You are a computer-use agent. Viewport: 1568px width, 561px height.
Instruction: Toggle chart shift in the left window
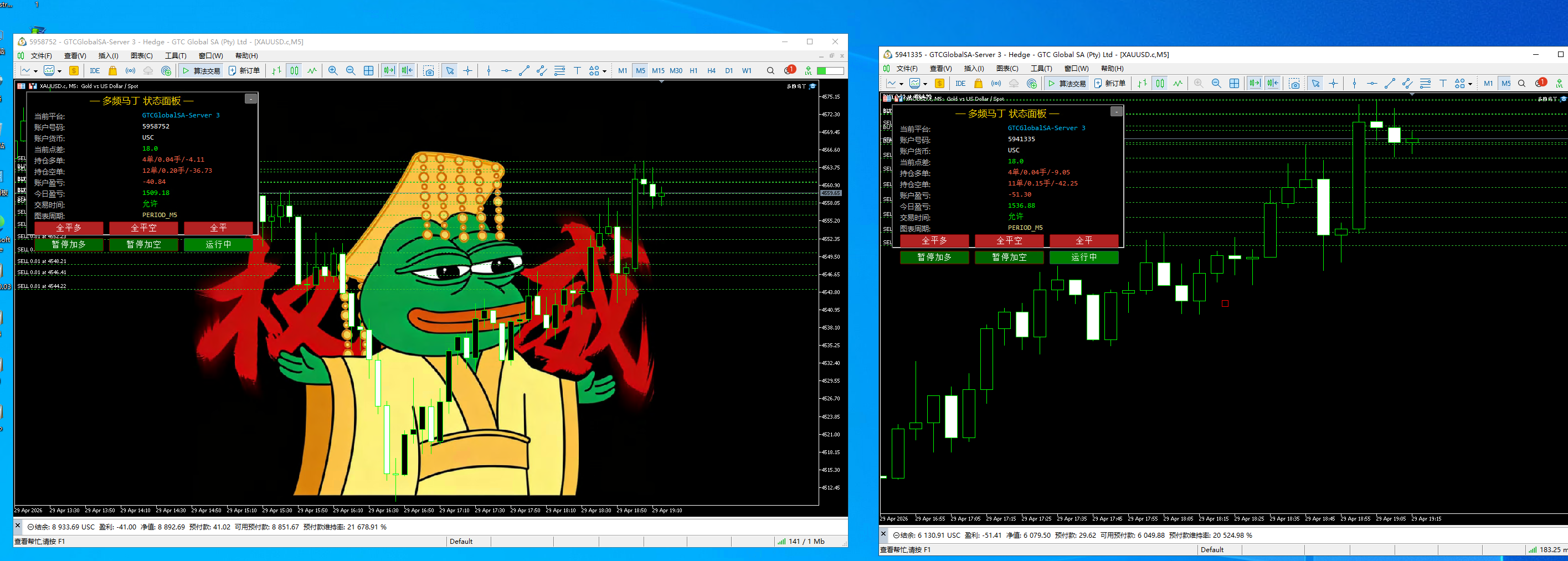(407, 70)
